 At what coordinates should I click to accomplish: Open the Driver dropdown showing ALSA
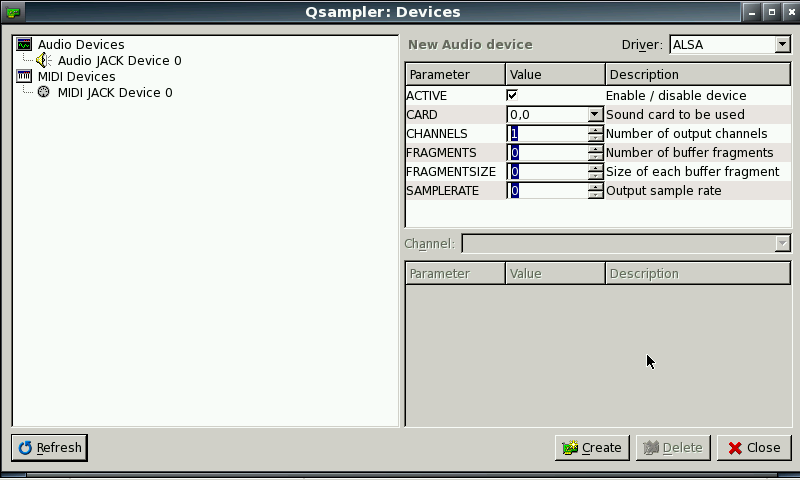(x=730, y=44)
